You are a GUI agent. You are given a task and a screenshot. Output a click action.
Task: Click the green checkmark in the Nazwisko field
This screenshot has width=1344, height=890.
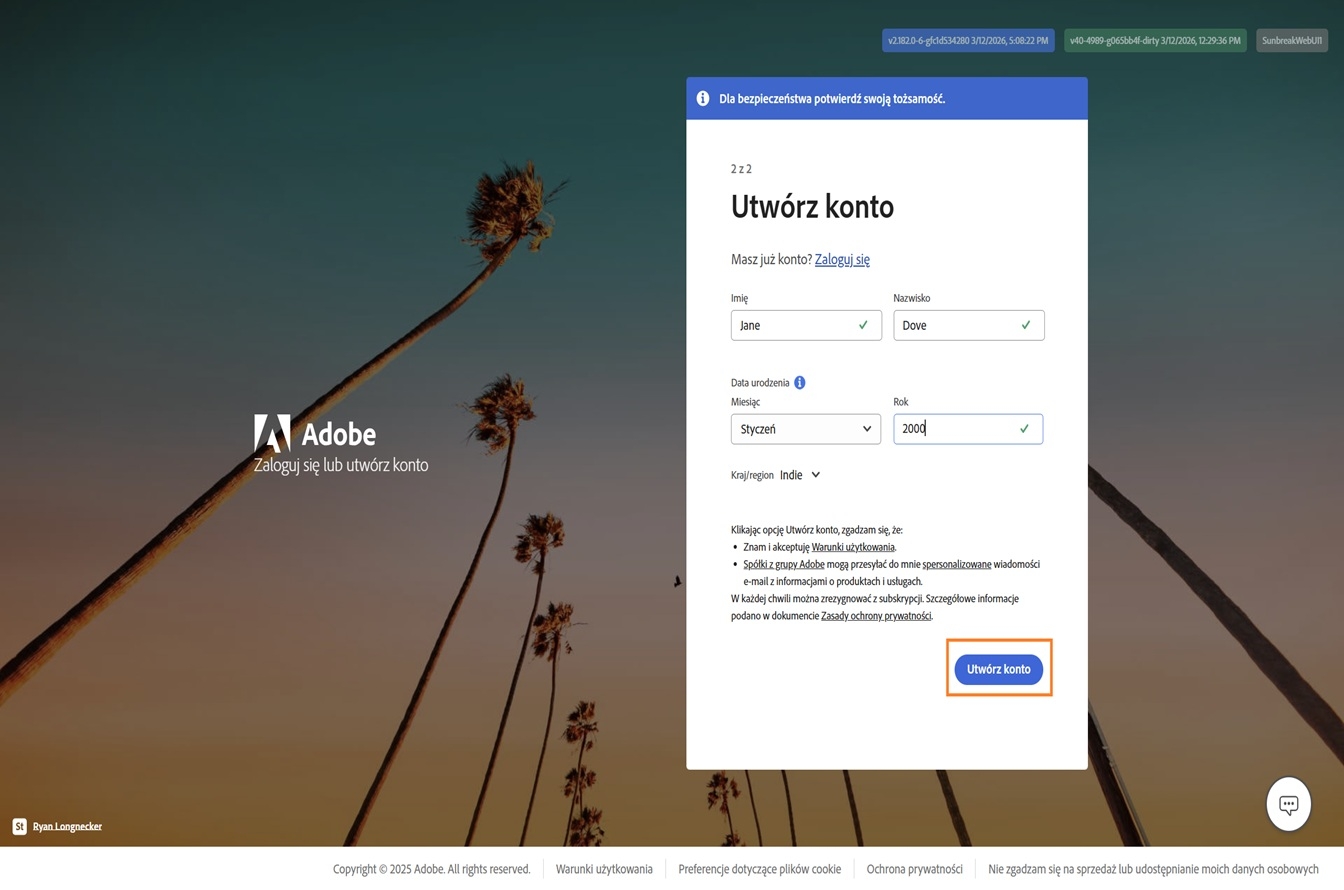point(1025,325)
